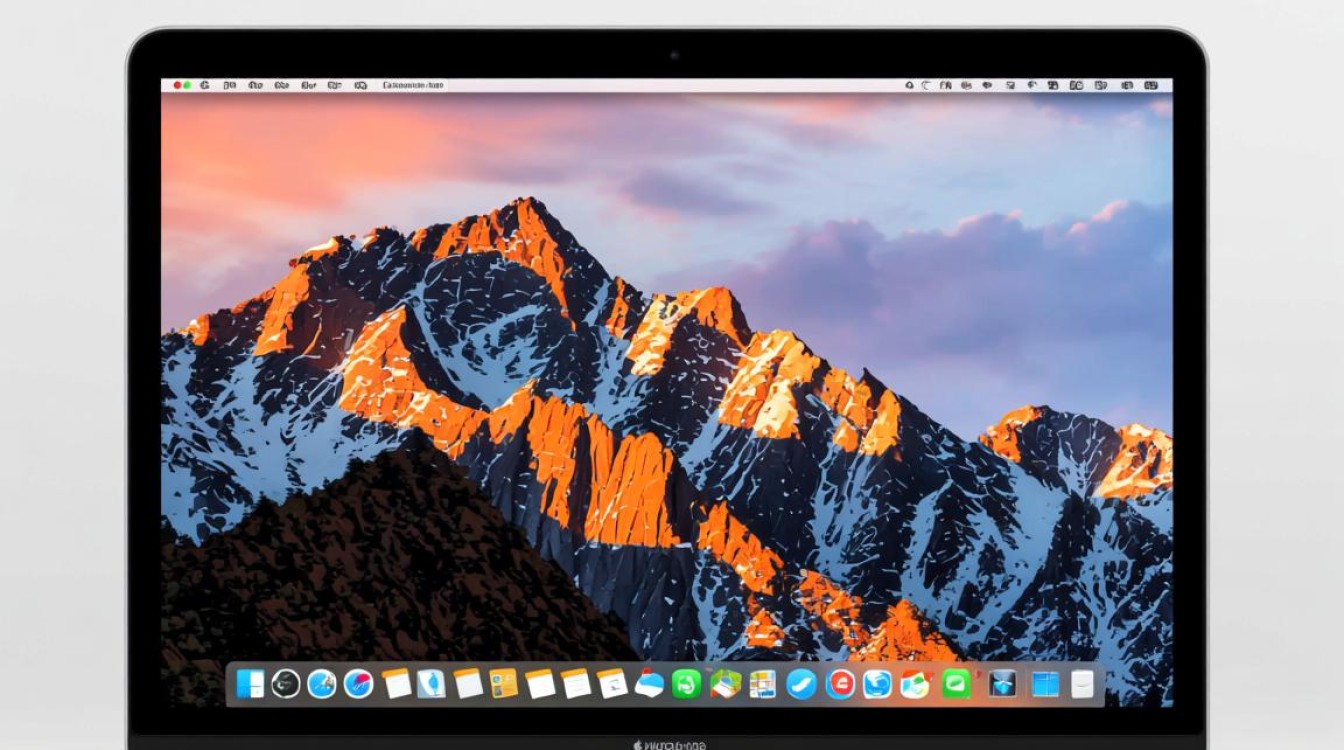Launch the black circular icon in the dock
Image resolution: width=1344 pixels, height=750 pixels.
tap(286, 684)
